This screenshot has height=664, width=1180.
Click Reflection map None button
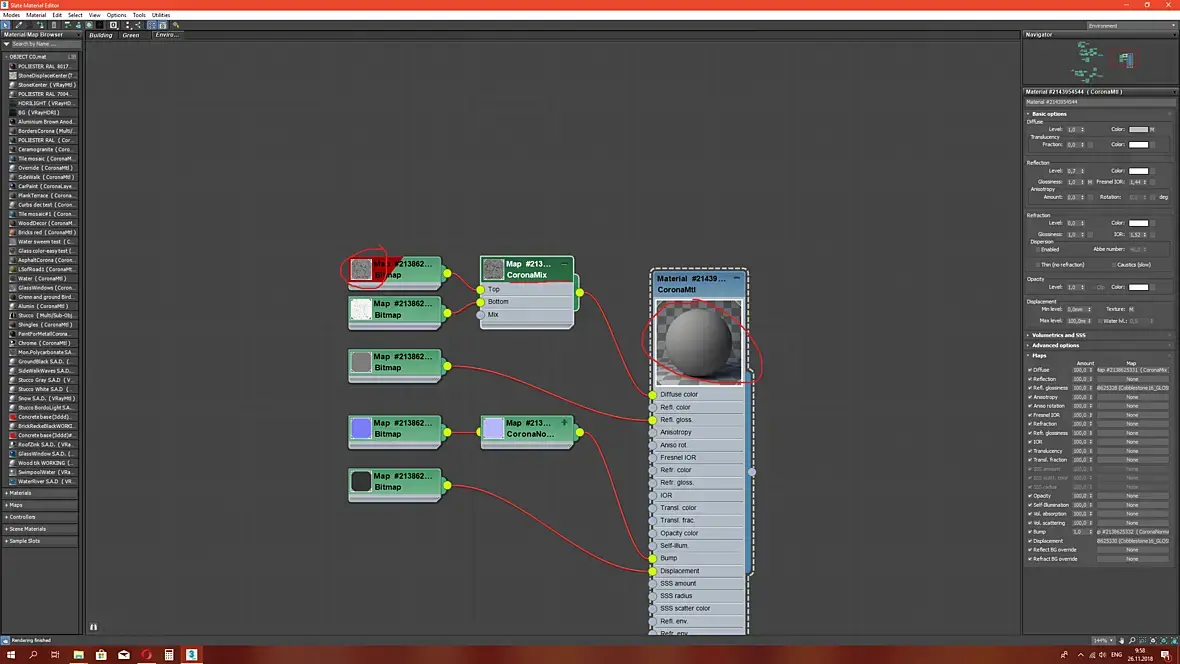(1132, 379)
